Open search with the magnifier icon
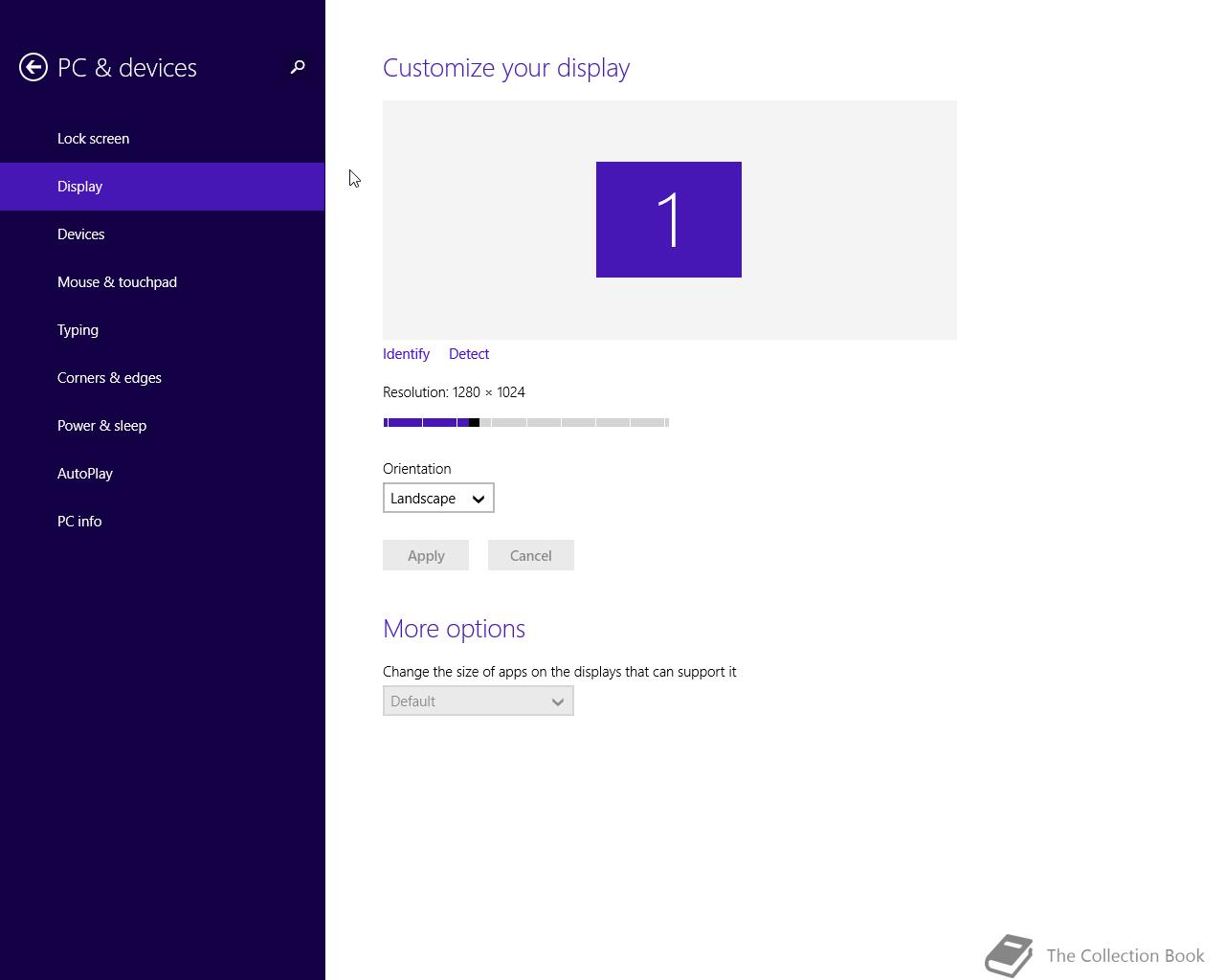This screenshot has height=980, width=1225. [x=298, y=67]
